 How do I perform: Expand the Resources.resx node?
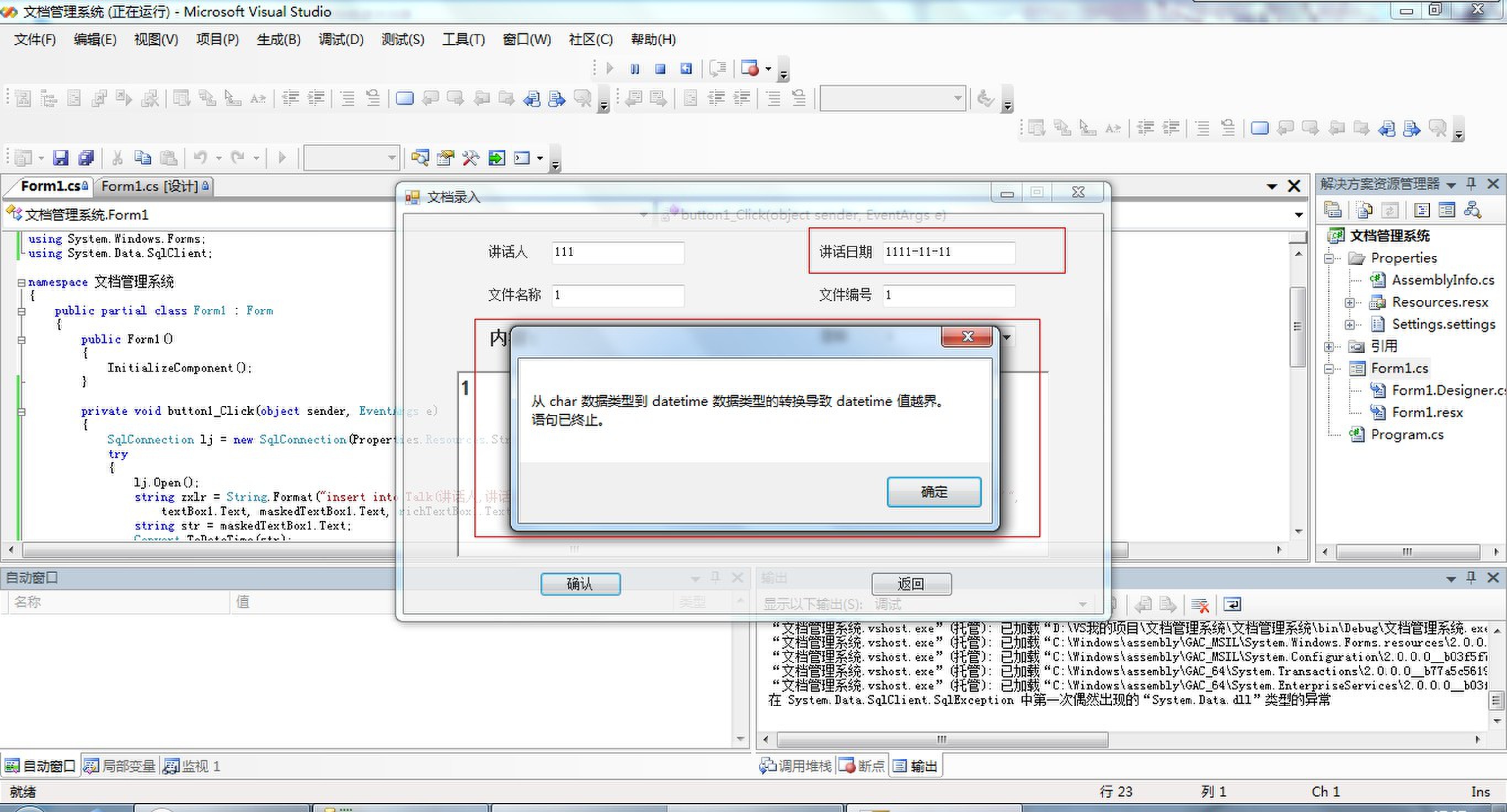click(x=1349, y=302)
